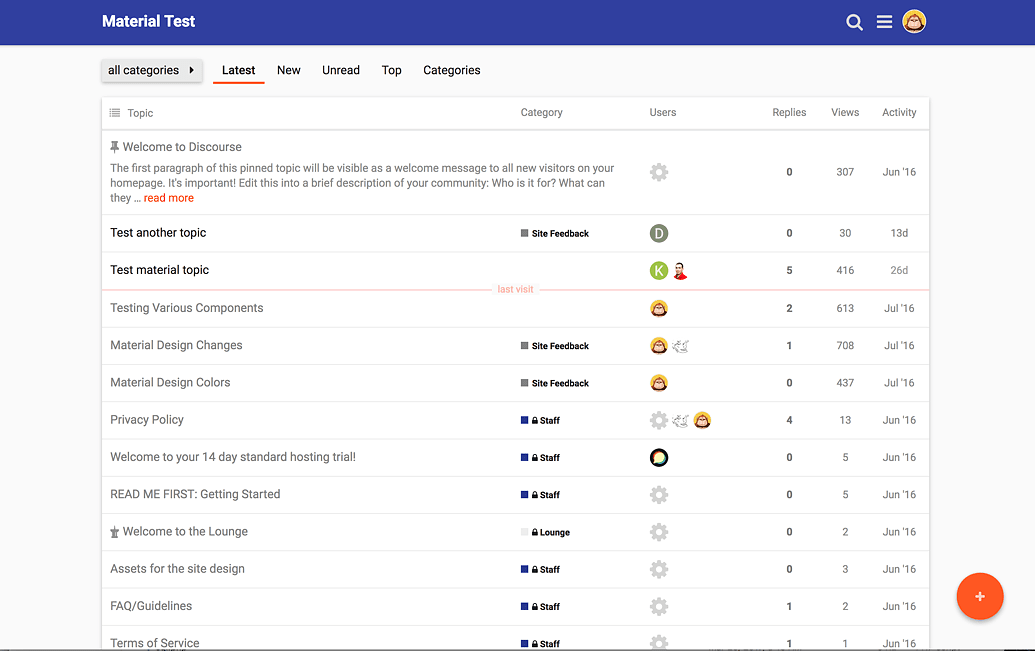Click the pin icon on Welcome to Discourse

(115, 147)
